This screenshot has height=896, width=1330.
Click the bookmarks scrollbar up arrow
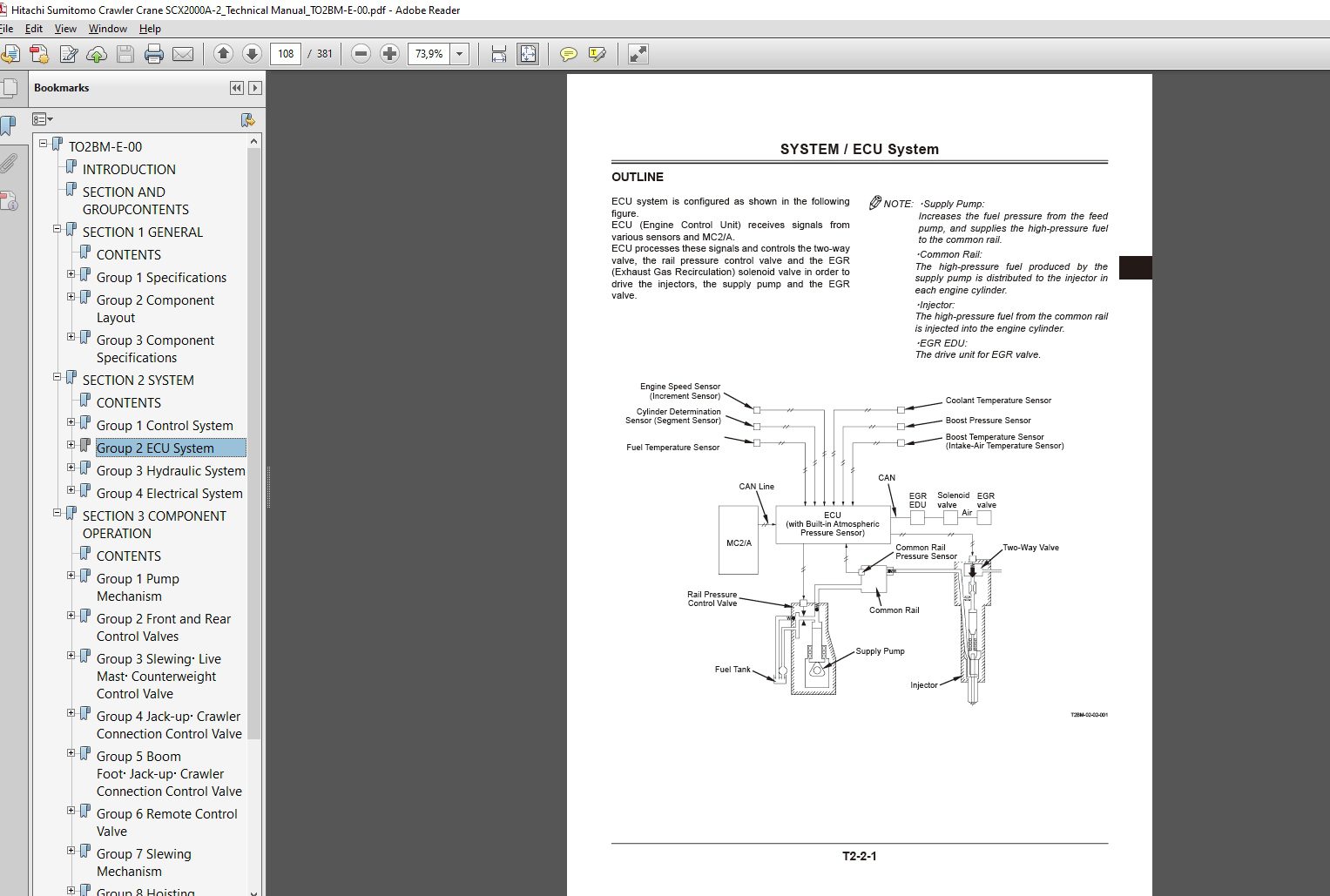coord(254,141)
